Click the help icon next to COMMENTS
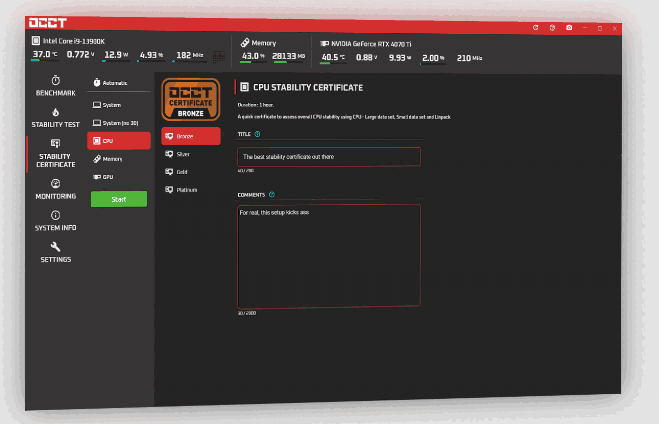659x424 pixels. 272,195
